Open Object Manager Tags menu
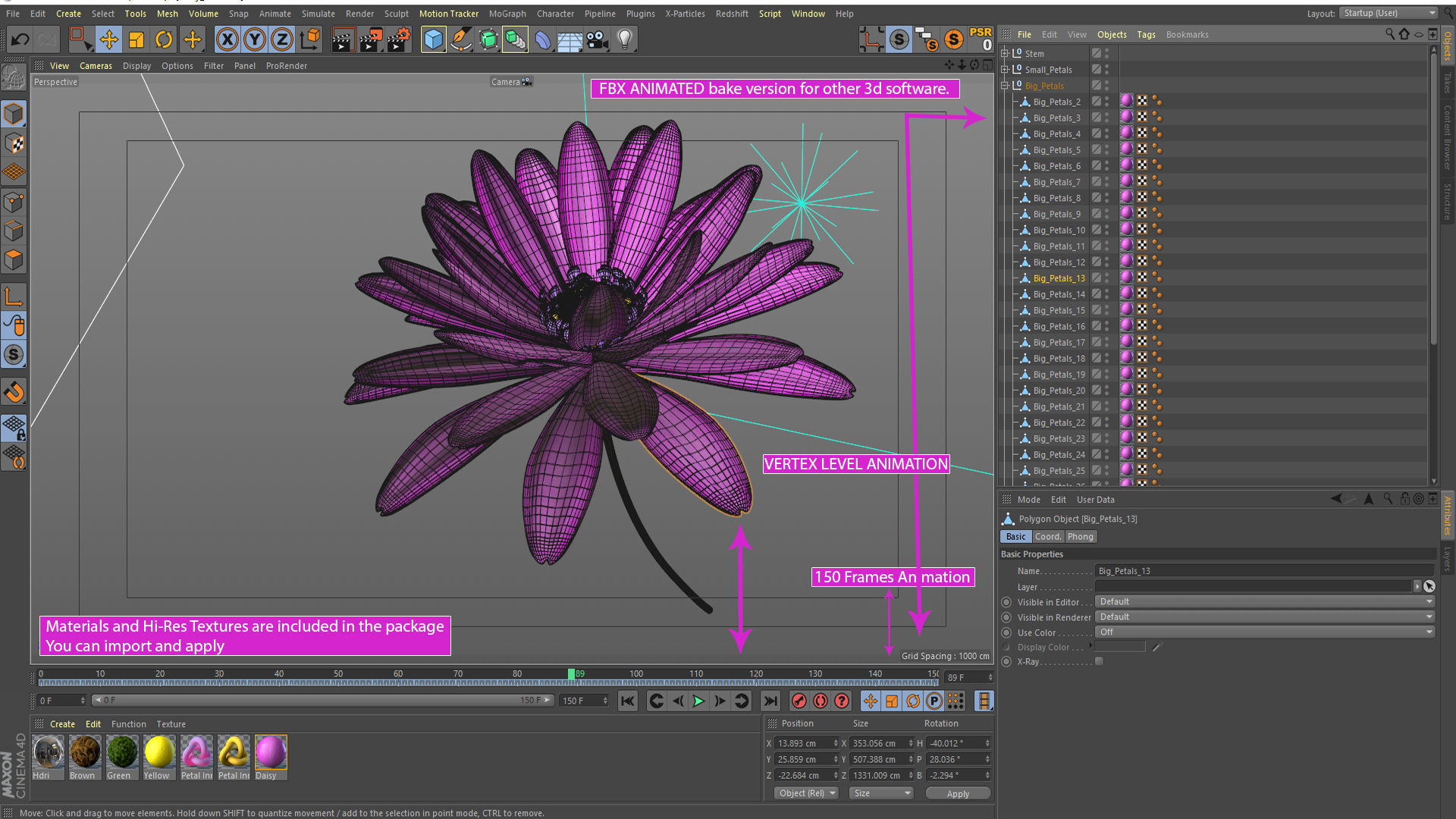This screenshot has height=819, width=1456. pos(1146,34)
